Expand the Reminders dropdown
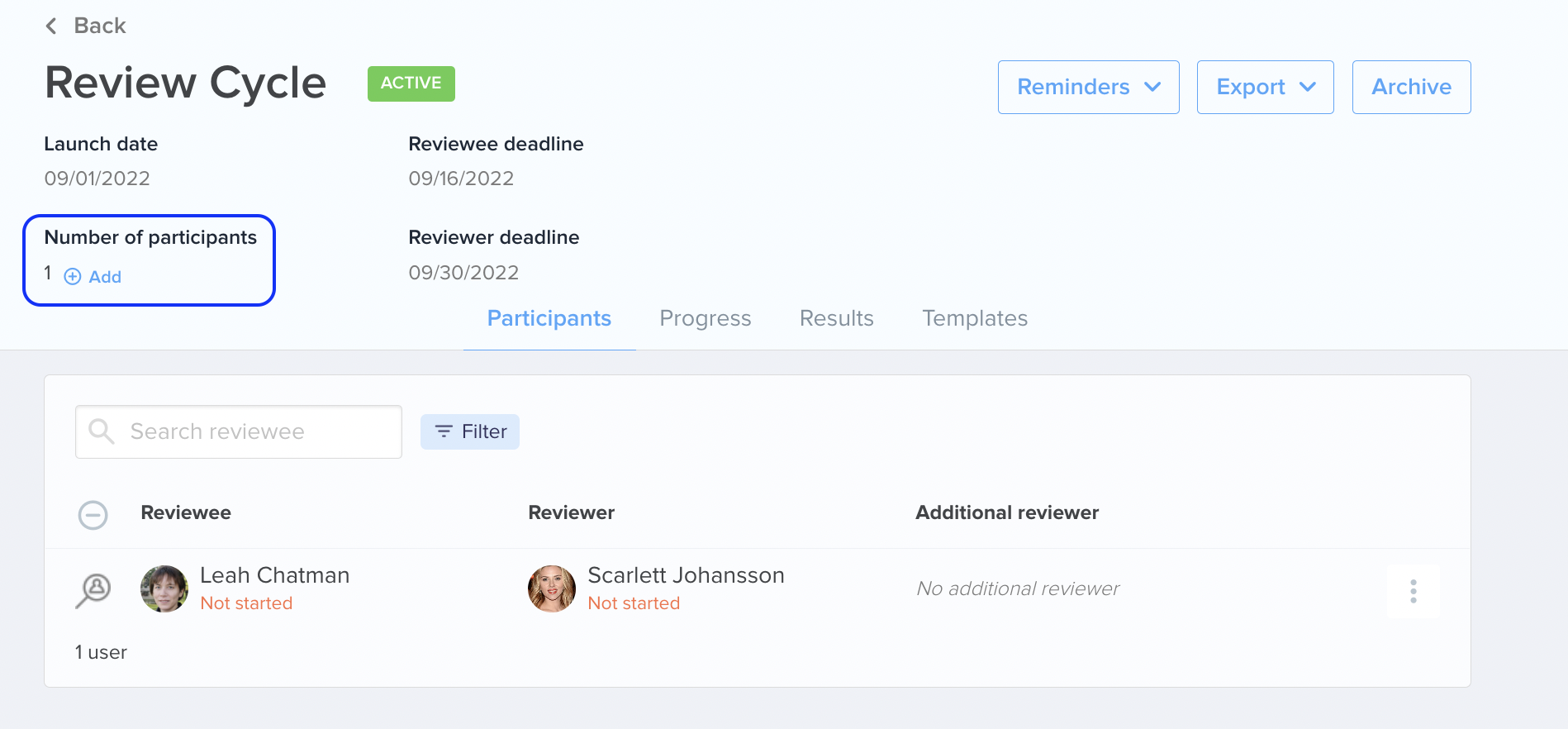Image resolution: width=1568 pixels, height=729 pixels. (x=1088, y=87)
